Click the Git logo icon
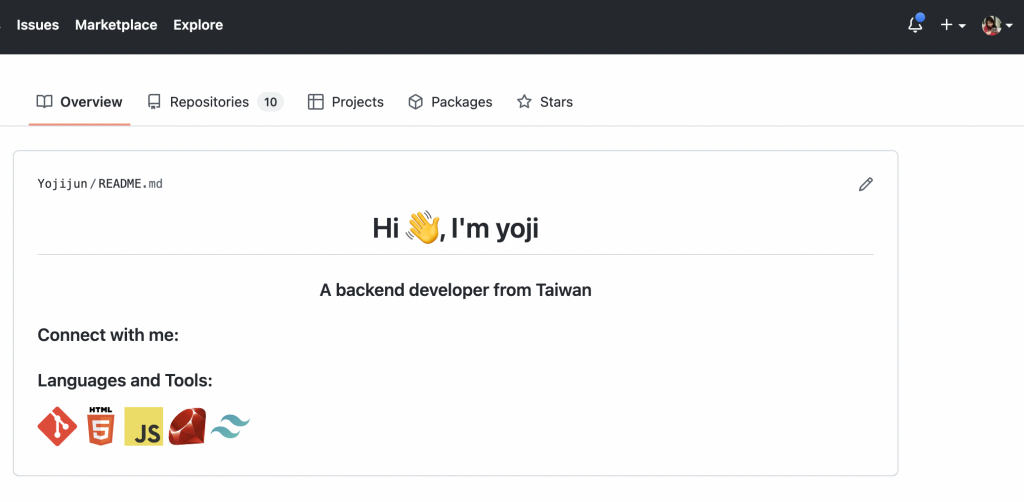Screen dimensions: 1024x502 point(57,427)
